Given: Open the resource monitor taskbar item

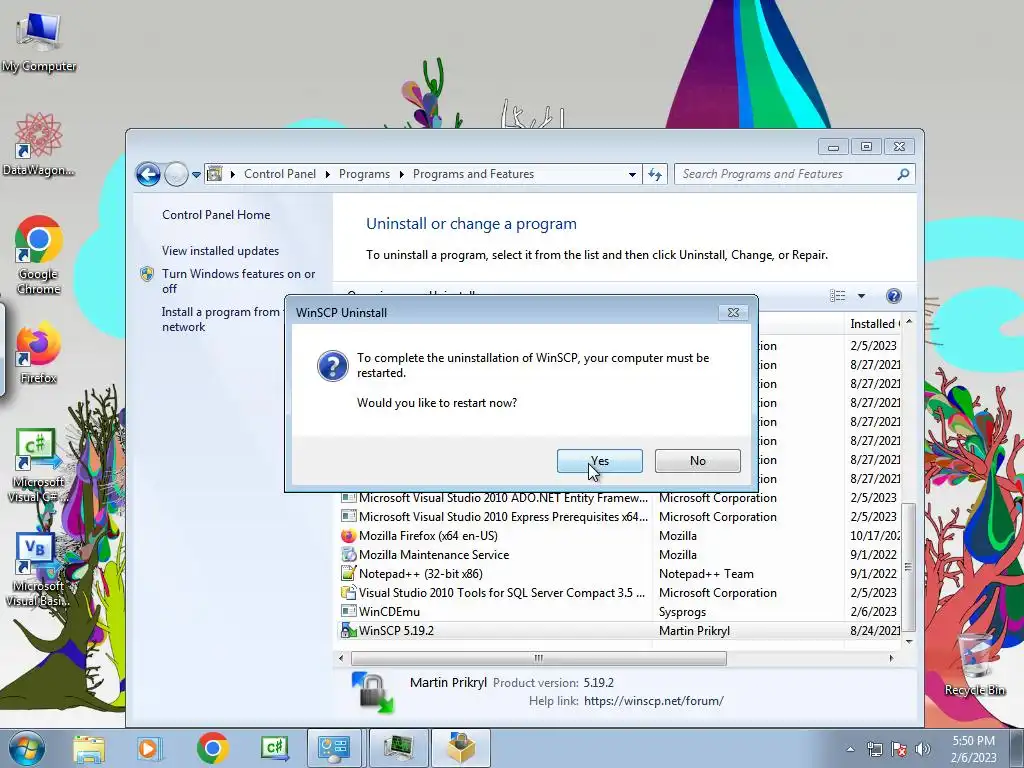Looking at the screenshot, I should pyautogui.click(x=398, y=748).
